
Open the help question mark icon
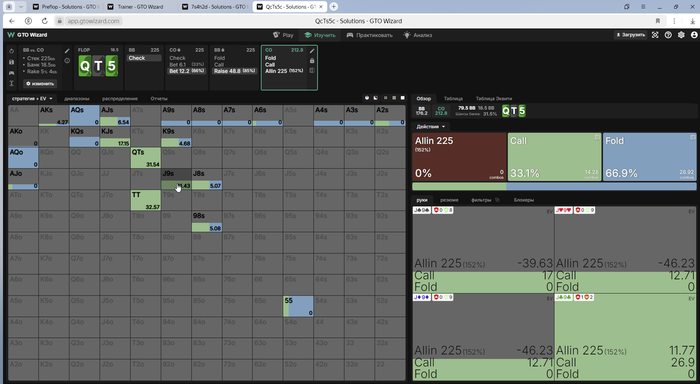668,35
